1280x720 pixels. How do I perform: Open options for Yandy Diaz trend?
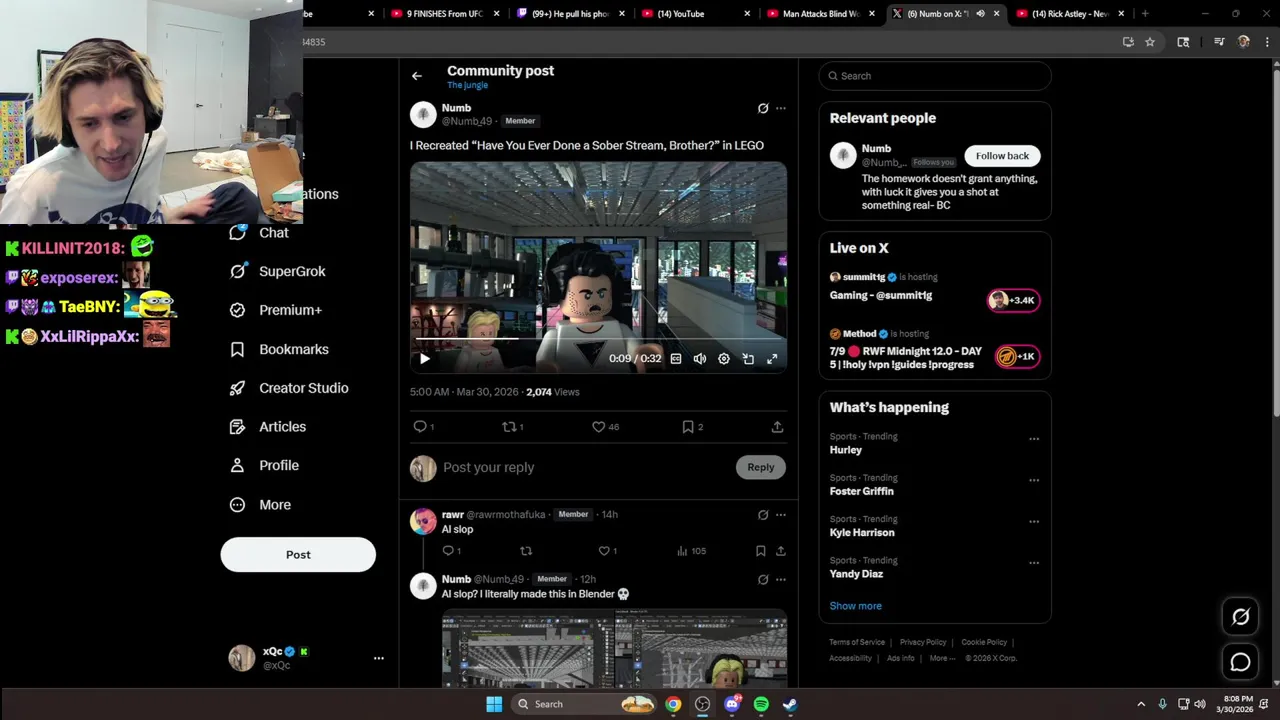pos(1034,563)
